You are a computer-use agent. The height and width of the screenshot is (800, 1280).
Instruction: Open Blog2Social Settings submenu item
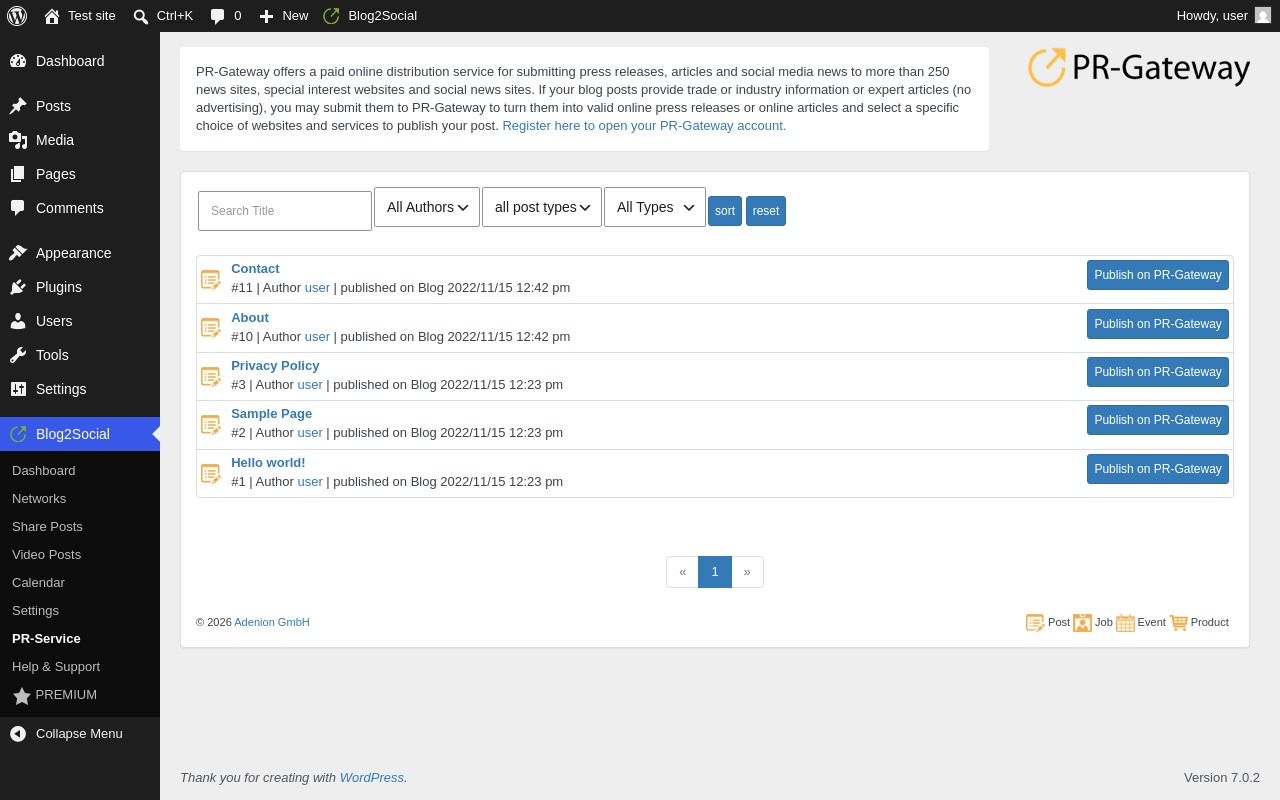(x=35, y=611)
